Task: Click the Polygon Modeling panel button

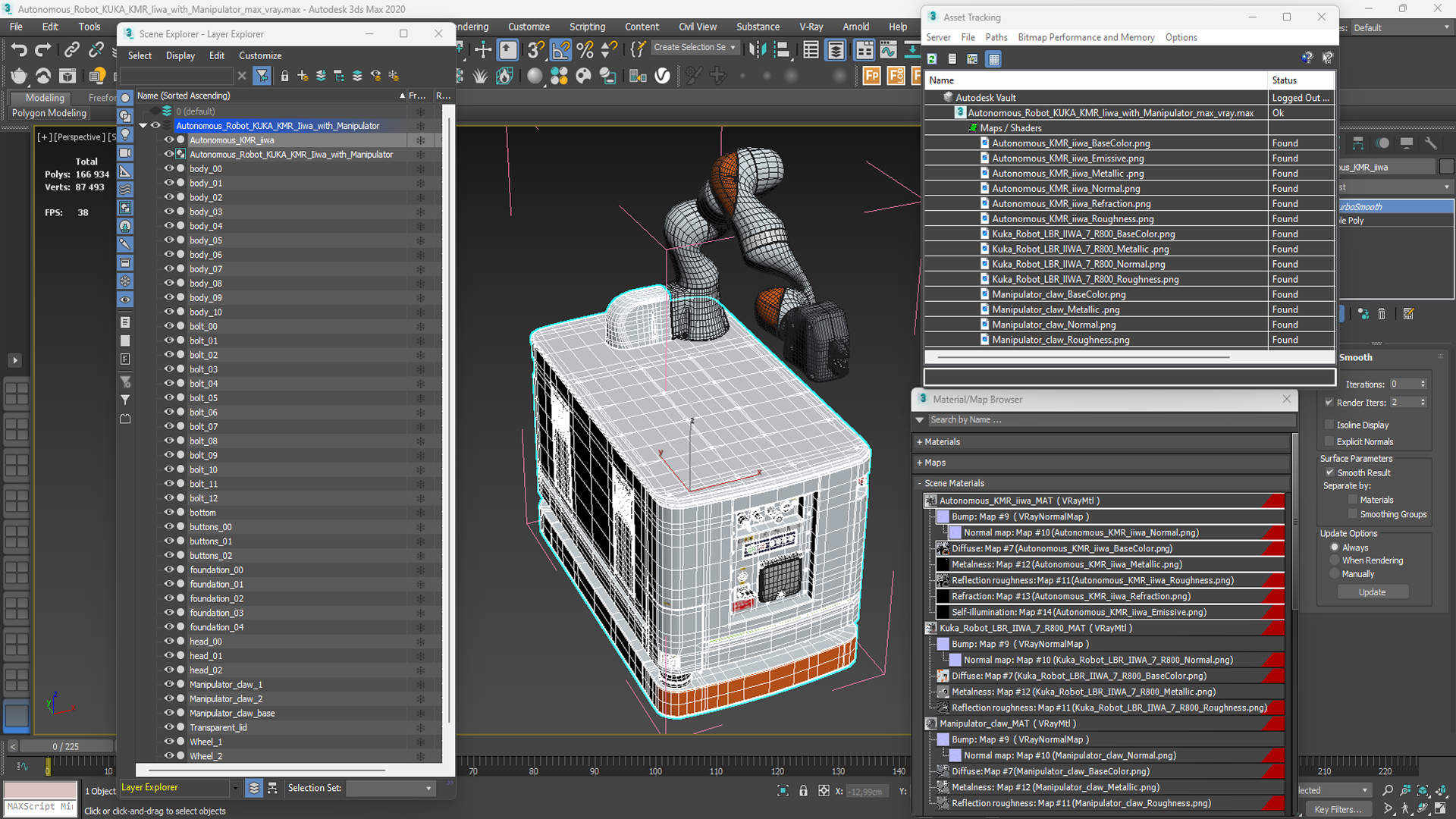Action: tap(49, 113)
